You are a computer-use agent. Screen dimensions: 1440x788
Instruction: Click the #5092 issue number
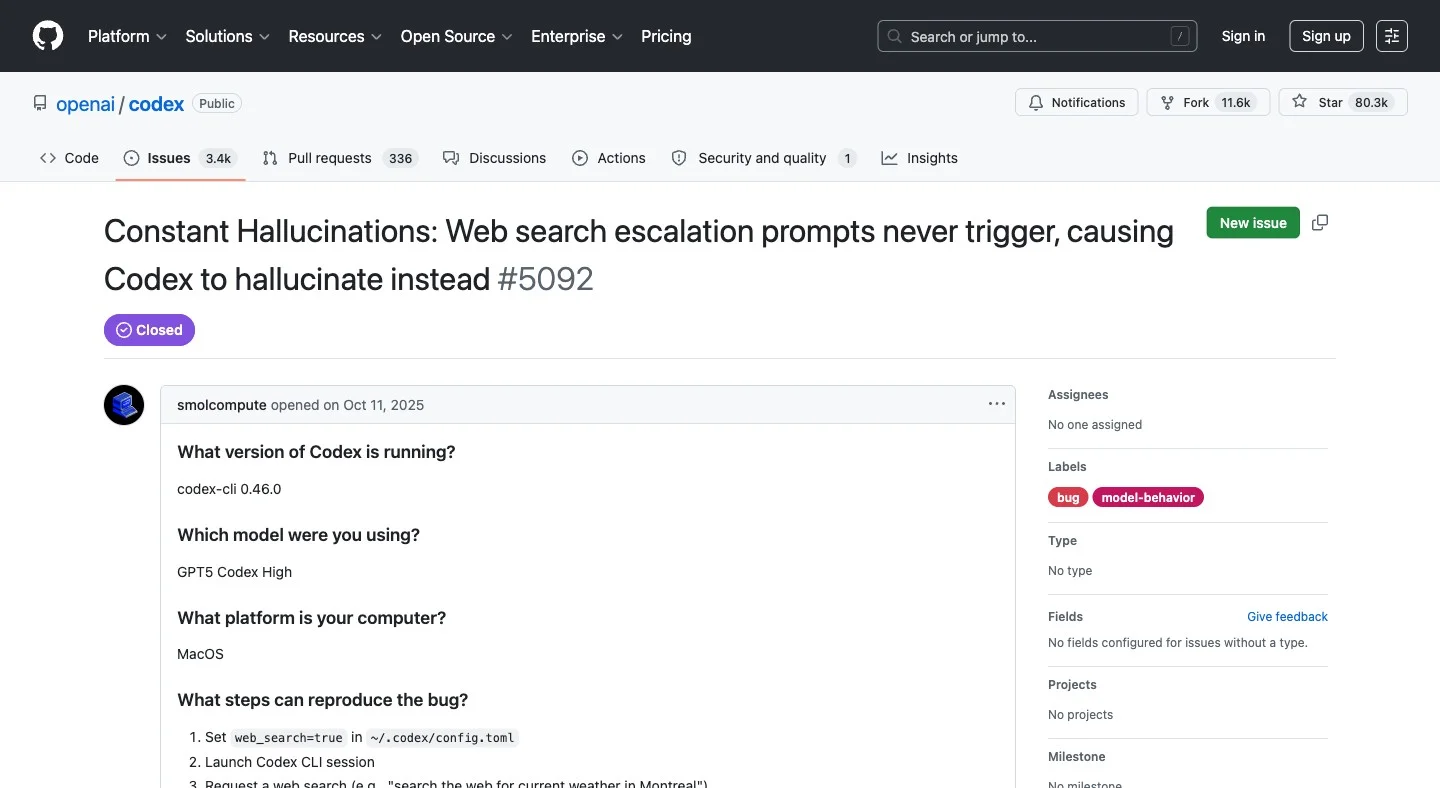(546, 279)
